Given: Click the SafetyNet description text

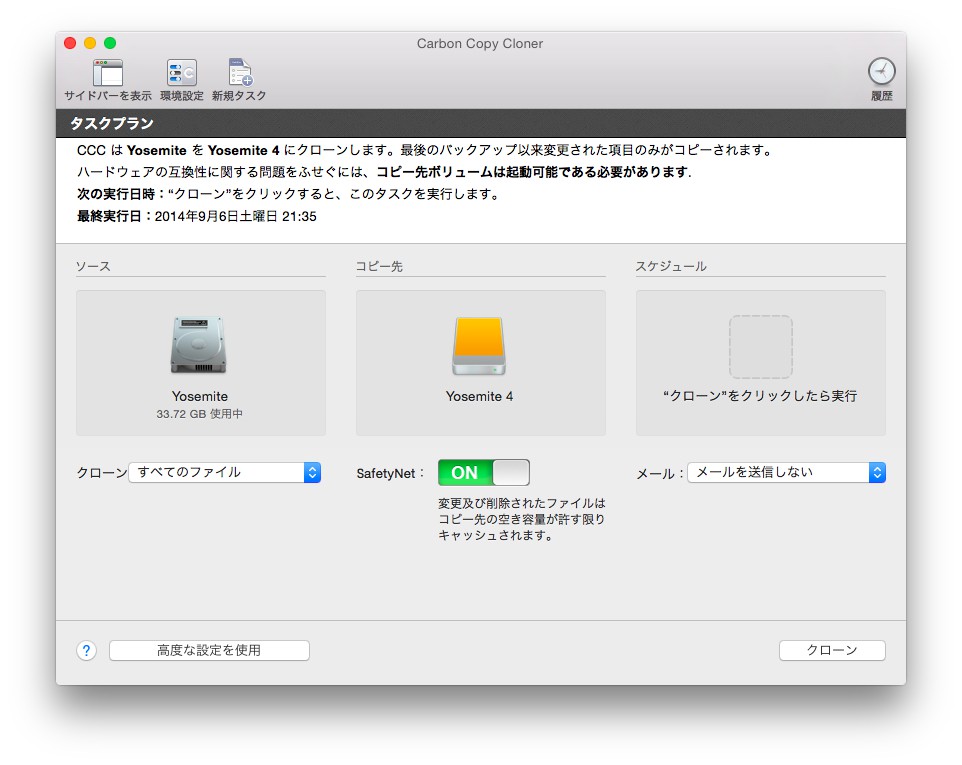Looking at the screenshot, I should tap(521, 519).
